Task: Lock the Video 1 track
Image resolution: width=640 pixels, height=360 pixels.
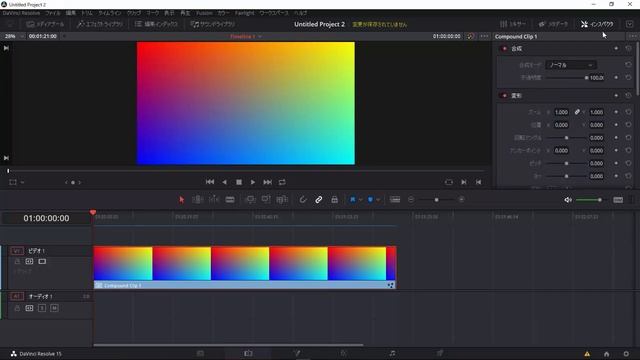Action: tap(17, 261)
